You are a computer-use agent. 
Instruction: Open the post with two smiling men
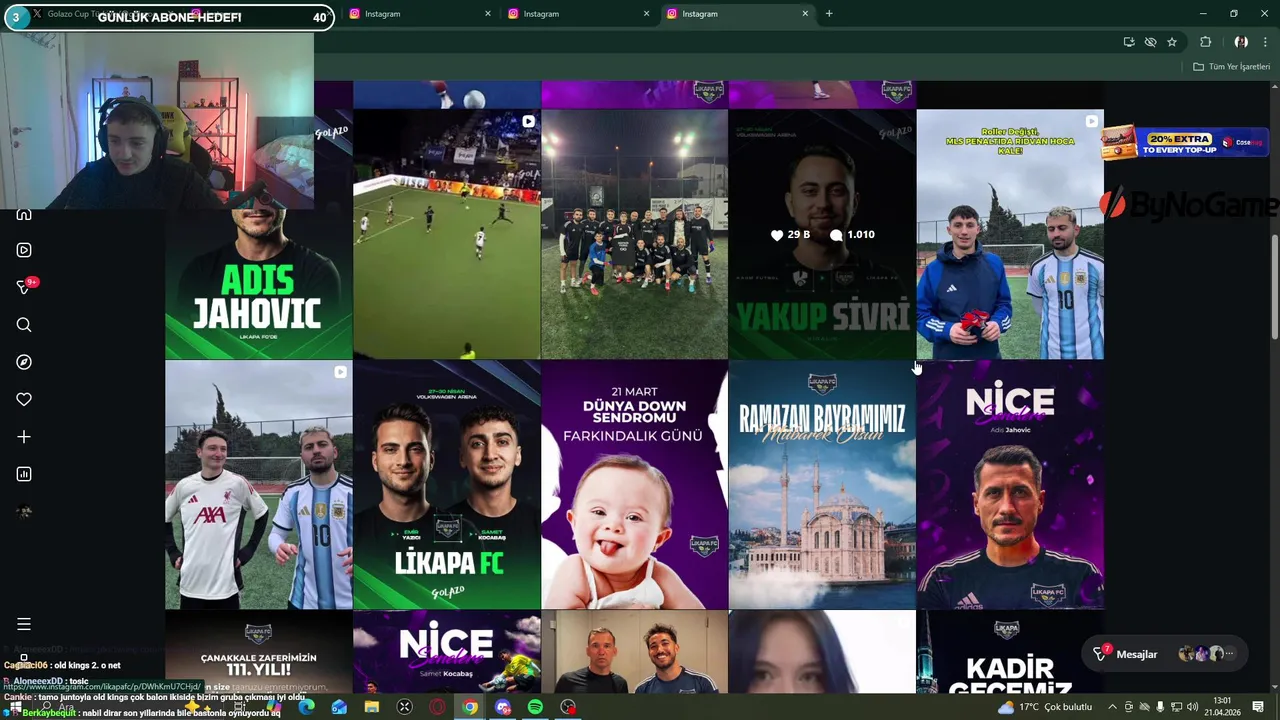[x=634, y=652]
